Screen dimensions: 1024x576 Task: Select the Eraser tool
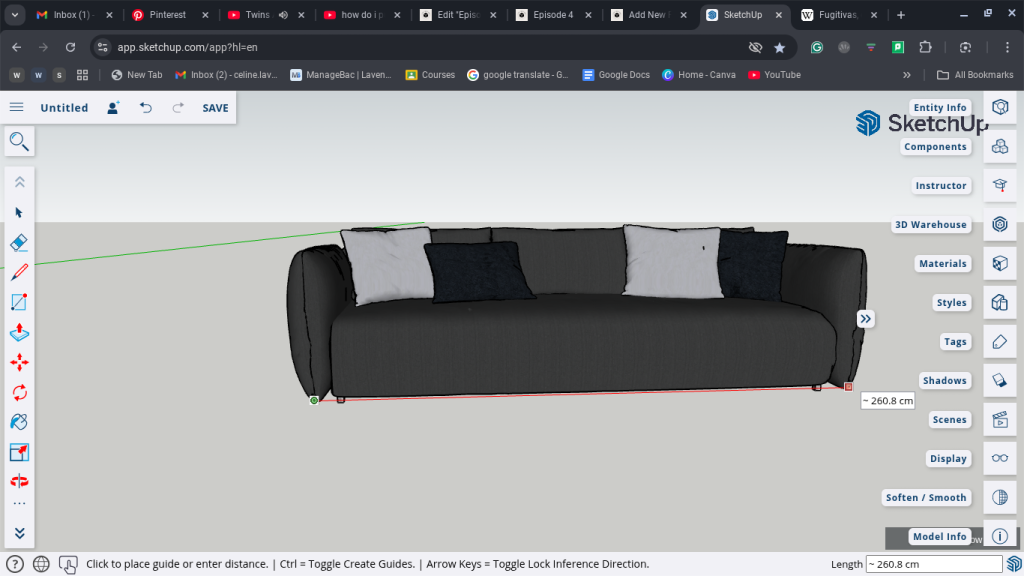click(19, 242)
